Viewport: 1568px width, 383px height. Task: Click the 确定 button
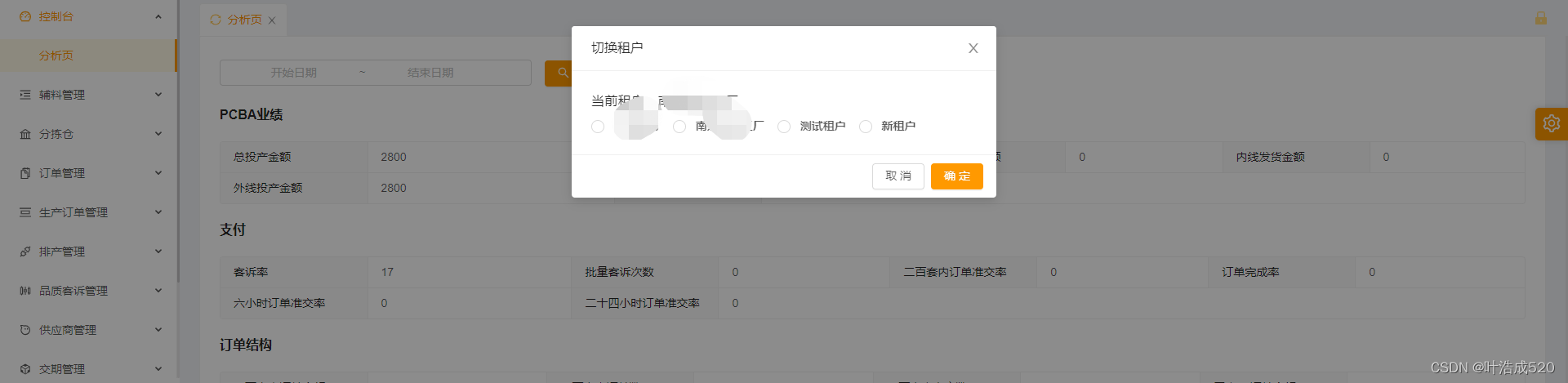(957, 176)
